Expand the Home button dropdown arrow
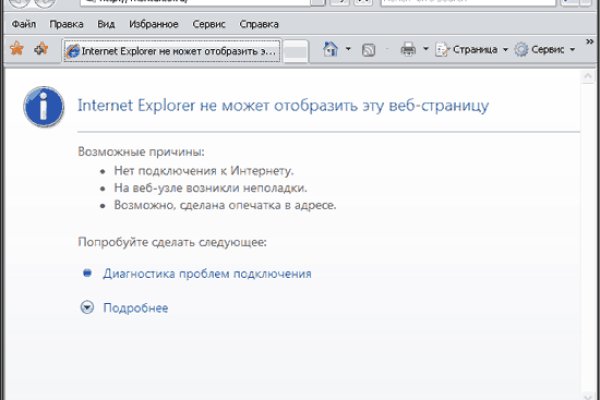Image resolution: width=600 pixels, height=400 pixels. (x=348, y=48)
